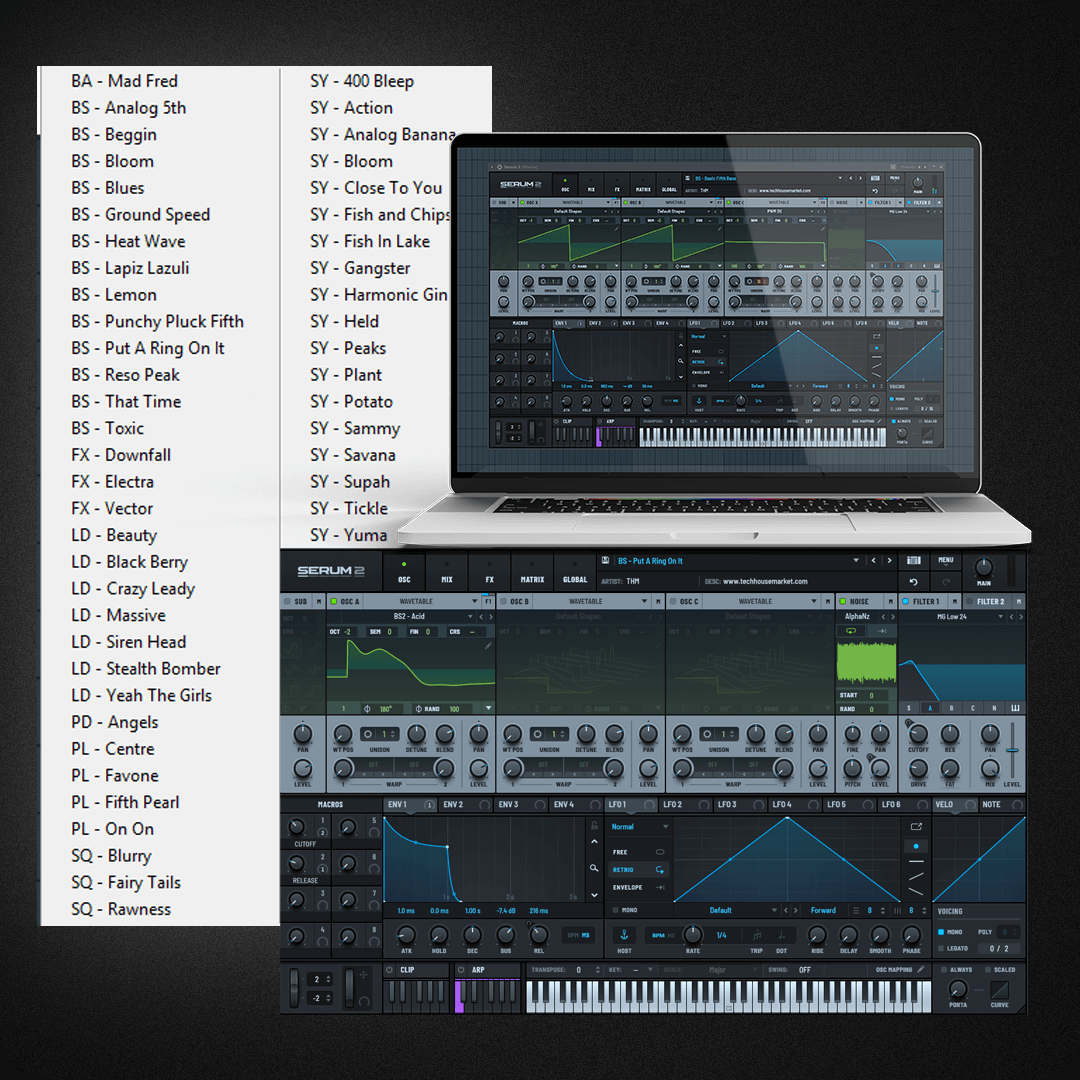
Task: Toggle the envelope lock icon
Action: 594,825
